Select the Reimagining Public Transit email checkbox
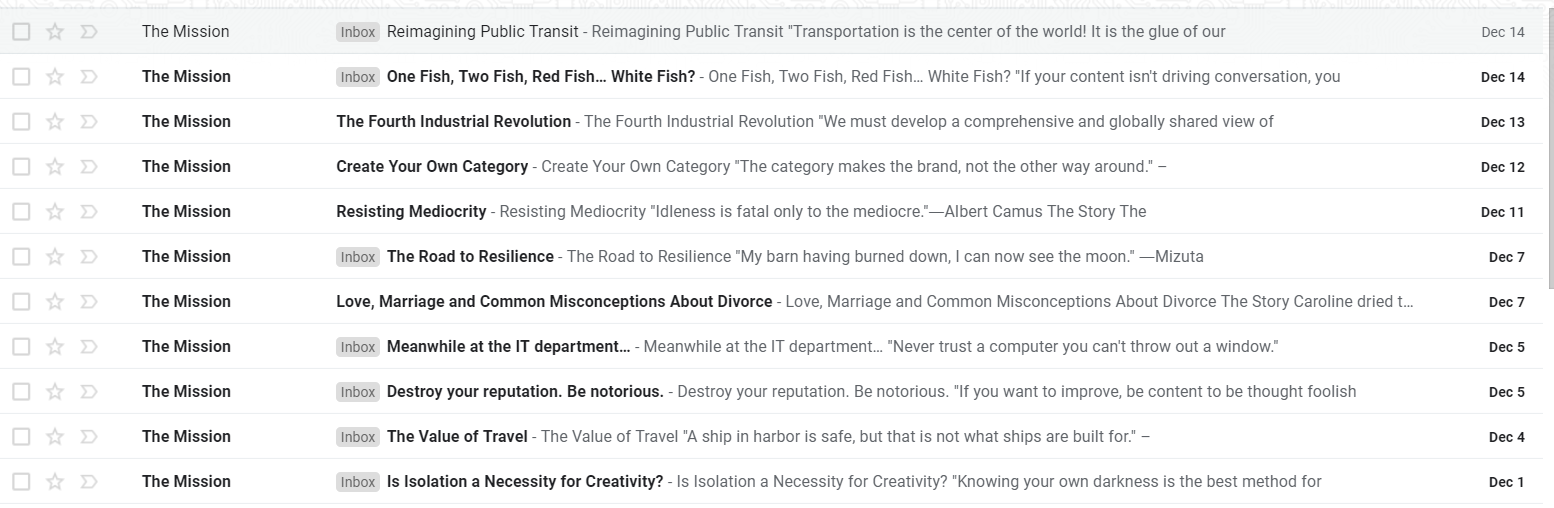The image size is (1554, 508). click(21, 32)
